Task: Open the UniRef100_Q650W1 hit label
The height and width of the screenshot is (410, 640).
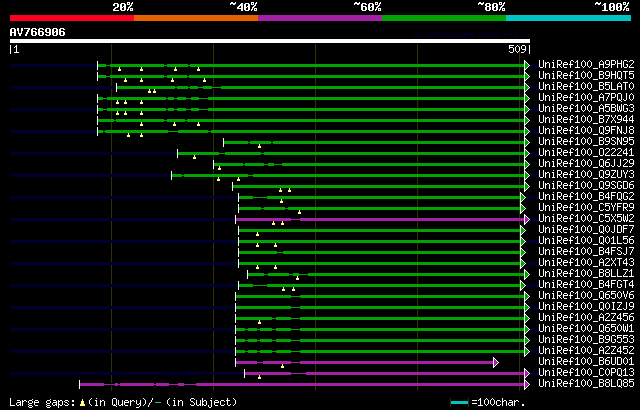Action: 586,329
